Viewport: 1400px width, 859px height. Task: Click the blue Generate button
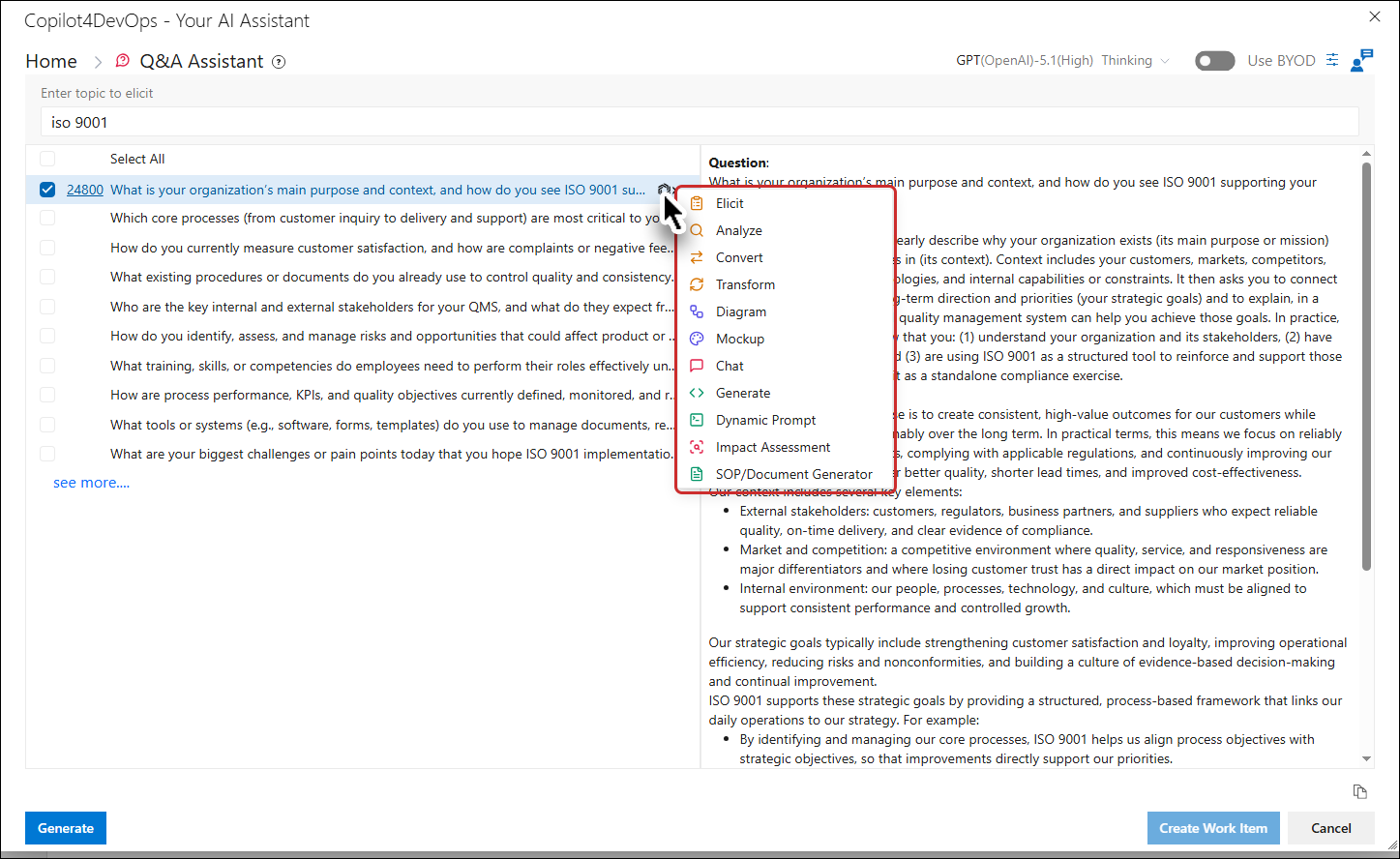[66, 828]
